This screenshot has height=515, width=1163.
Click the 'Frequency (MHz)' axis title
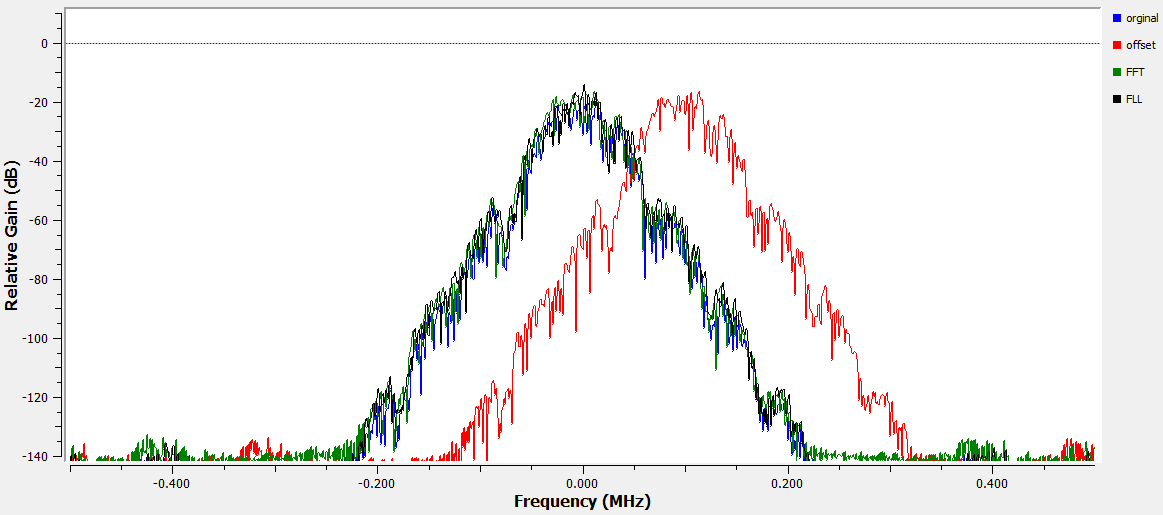582,502
